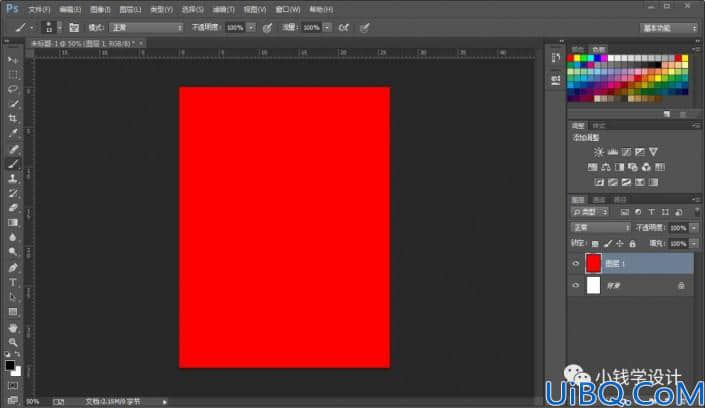705x408 pixels.
Task: Open the layer filter type dropdown
Action: 590,212
